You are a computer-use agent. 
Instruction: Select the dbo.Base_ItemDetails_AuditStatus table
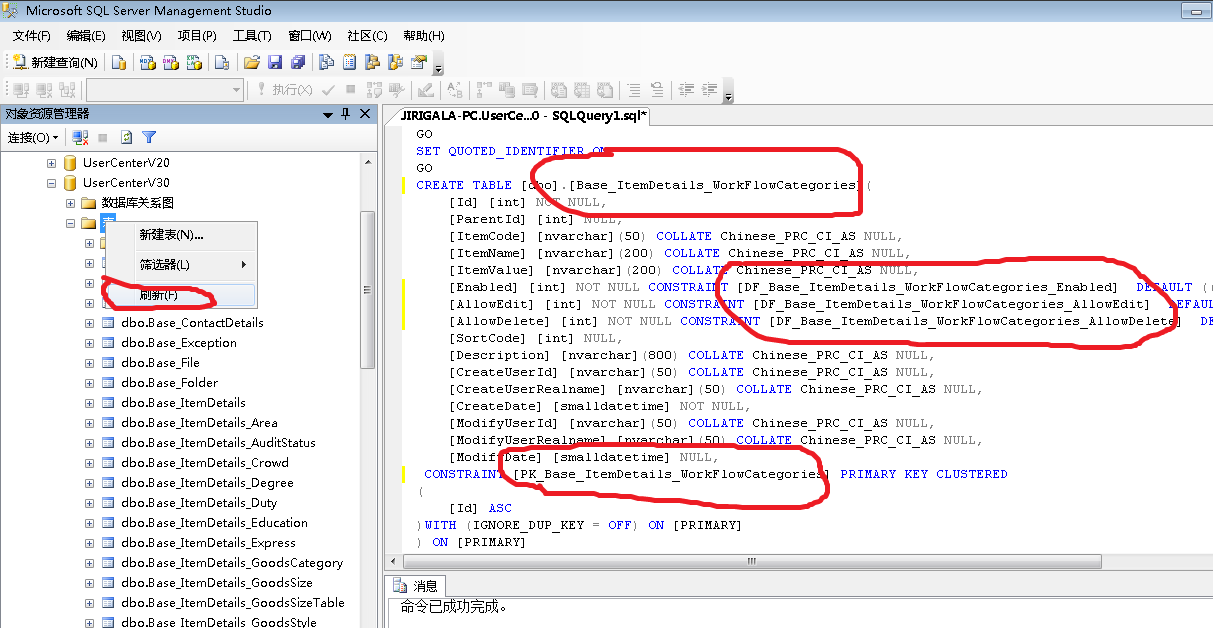click(218, 443)
